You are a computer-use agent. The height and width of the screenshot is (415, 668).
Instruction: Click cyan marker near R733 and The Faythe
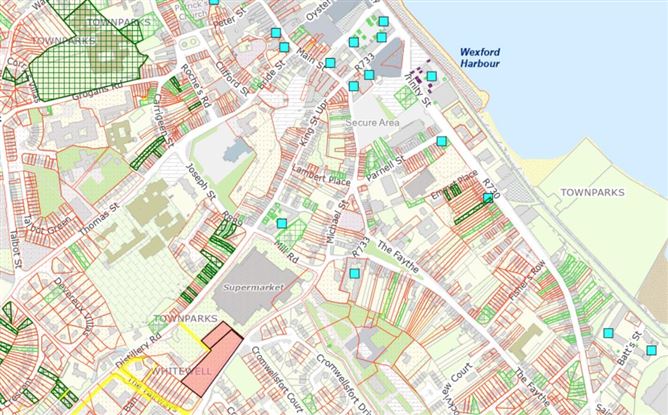[x=354, y=273]
